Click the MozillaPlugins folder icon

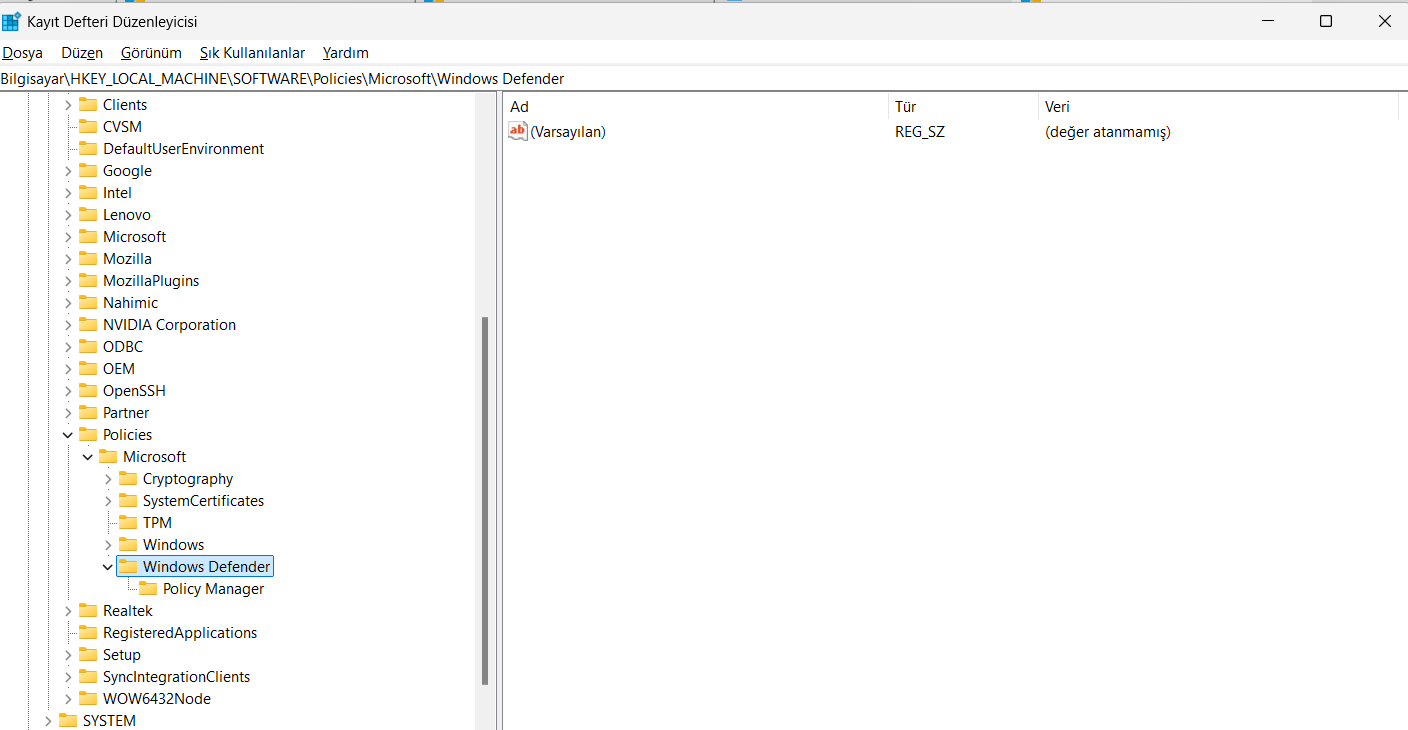click(x=88, y=281)
